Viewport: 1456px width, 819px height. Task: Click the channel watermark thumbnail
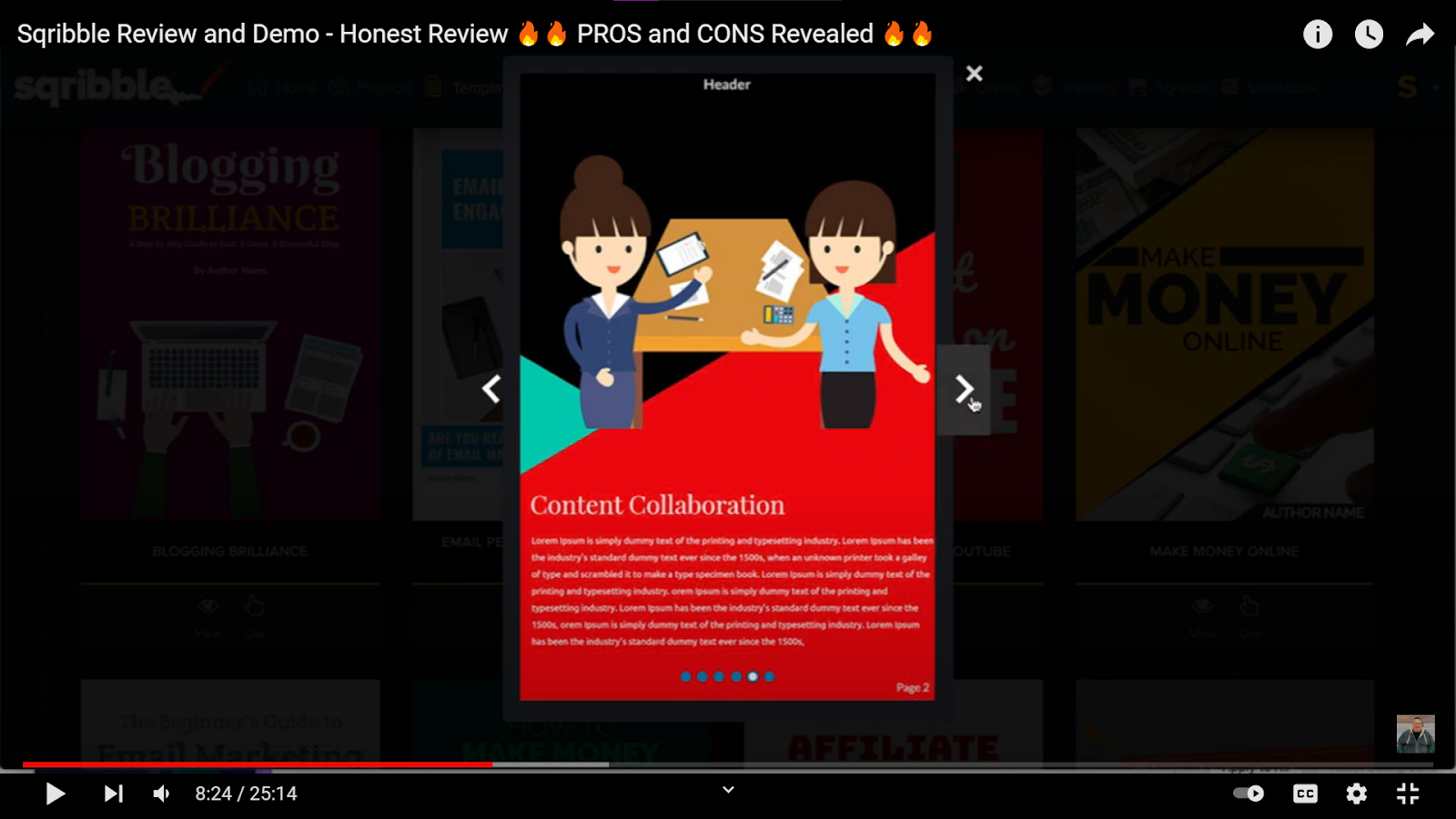click(1415, 734)
